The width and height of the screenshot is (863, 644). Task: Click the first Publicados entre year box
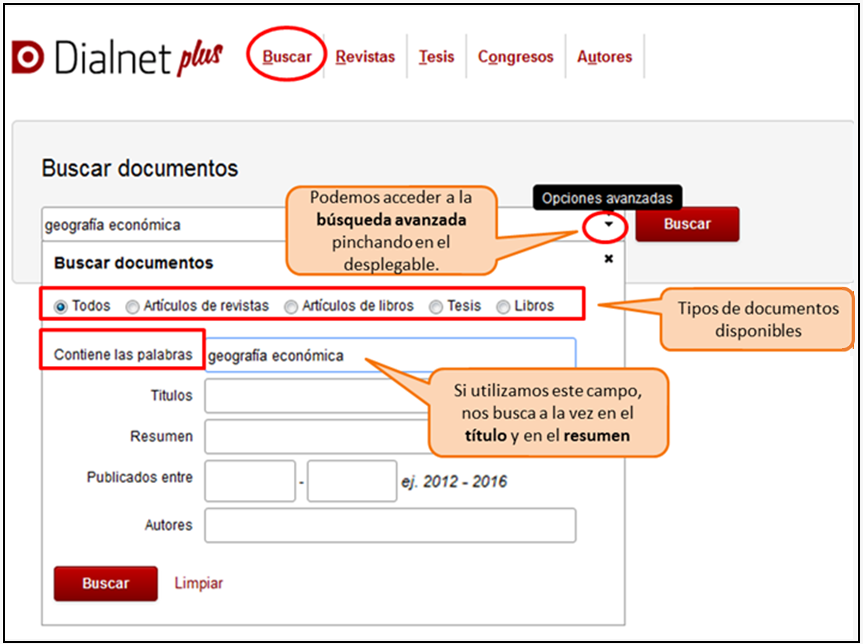pyautogui.click(x=250, y=481)
